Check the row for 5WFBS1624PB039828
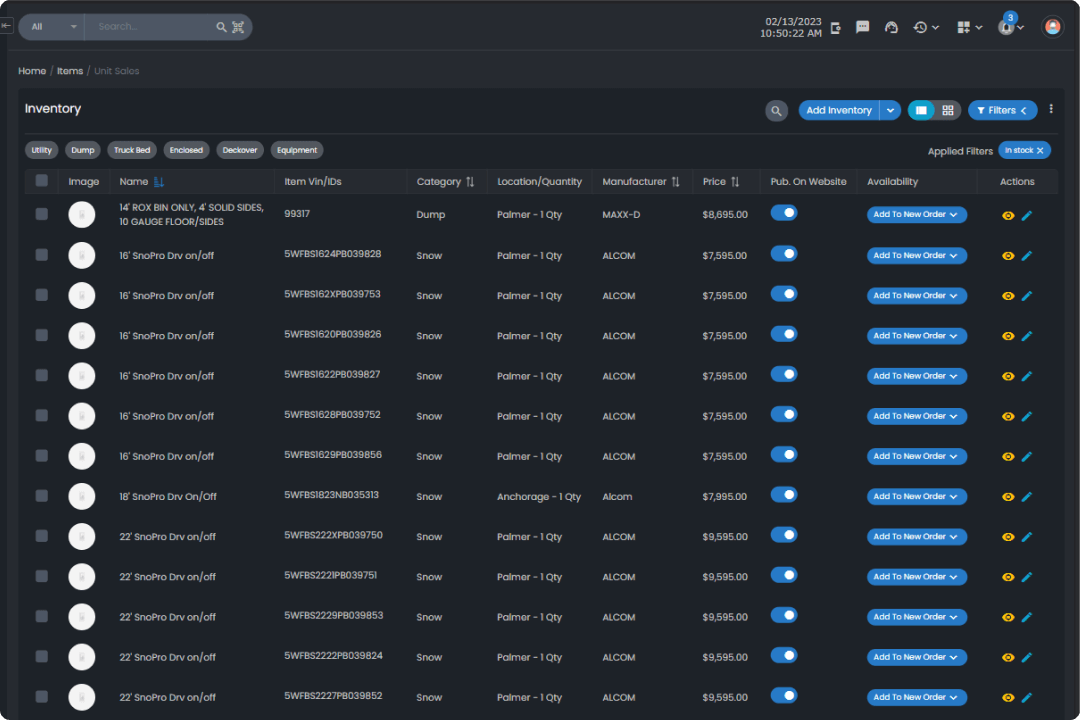1080x720 pixels. click(x=42, y=255)
